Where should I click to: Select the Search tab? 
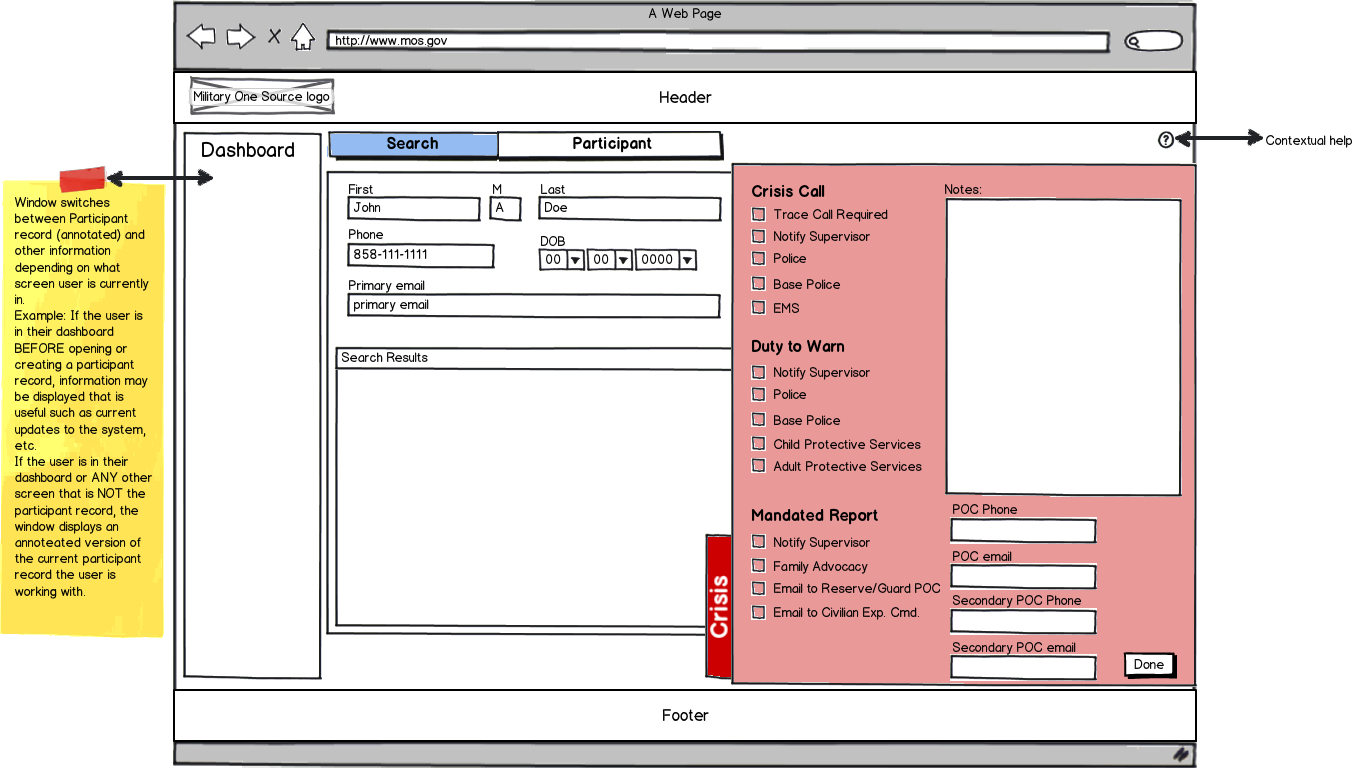412,144
